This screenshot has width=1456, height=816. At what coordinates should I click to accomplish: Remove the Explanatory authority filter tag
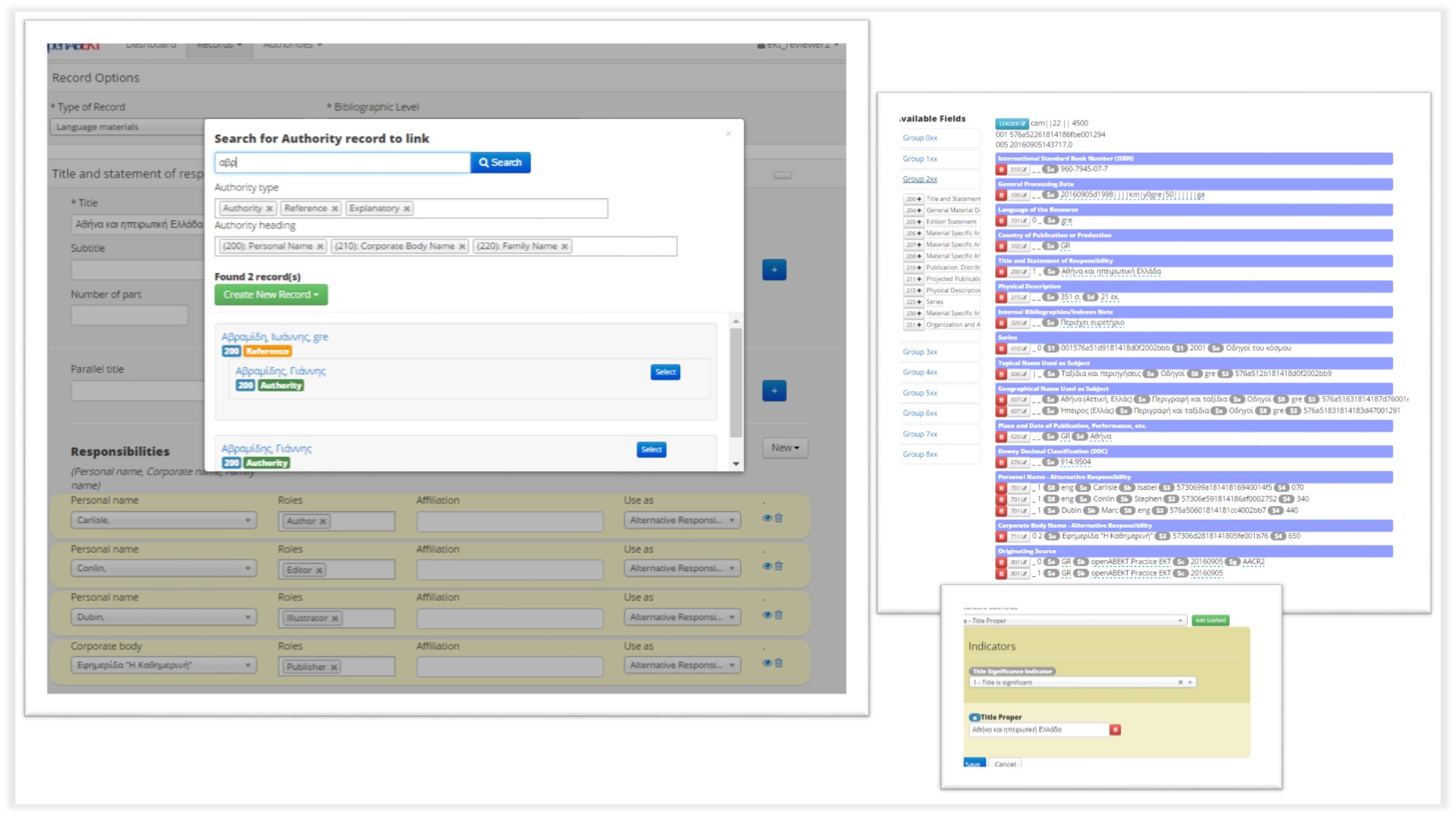coord(404,208)
